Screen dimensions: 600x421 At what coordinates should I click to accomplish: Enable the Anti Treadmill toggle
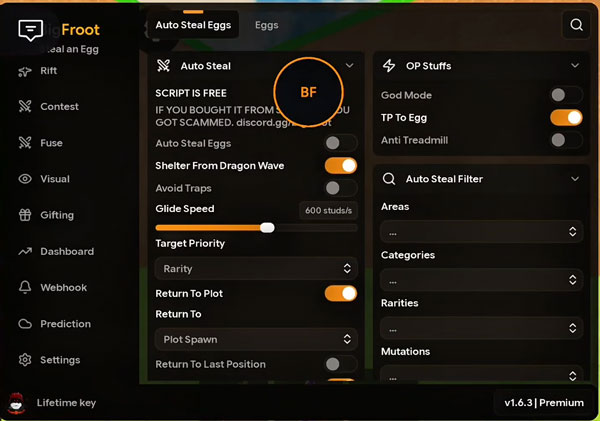[x=566, y=140]
